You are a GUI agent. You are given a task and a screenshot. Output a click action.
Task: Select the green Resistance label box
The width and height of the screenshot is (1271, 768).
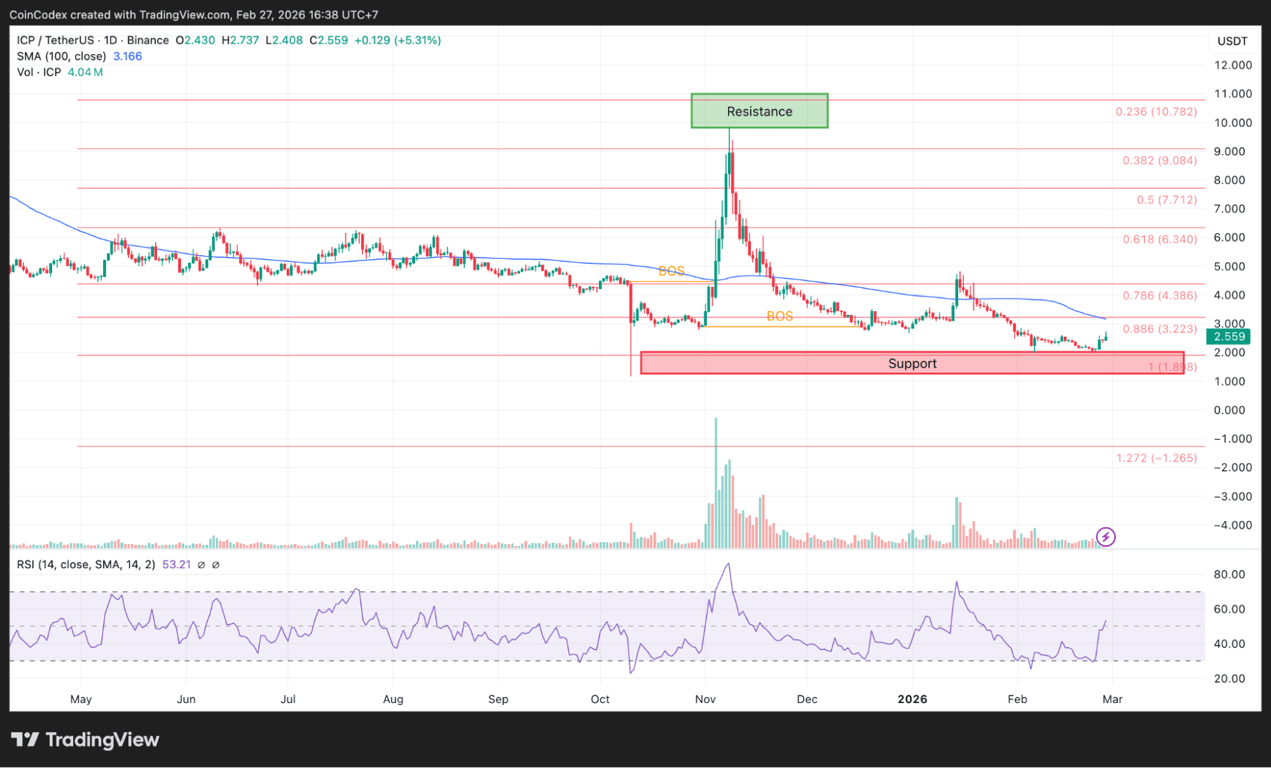pyautogui.click(x=759, y=111)
